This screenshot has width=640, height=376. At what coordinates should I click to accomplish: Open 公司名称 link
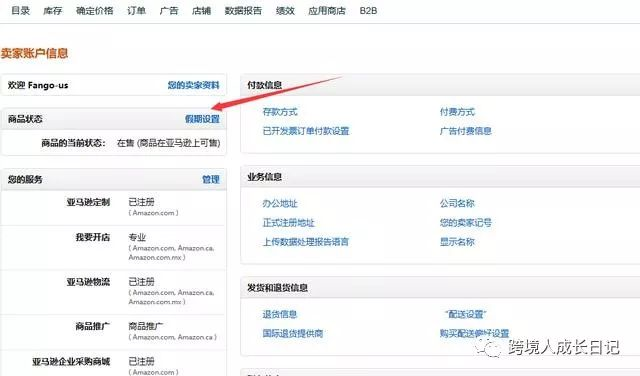(x=457, y=203)
